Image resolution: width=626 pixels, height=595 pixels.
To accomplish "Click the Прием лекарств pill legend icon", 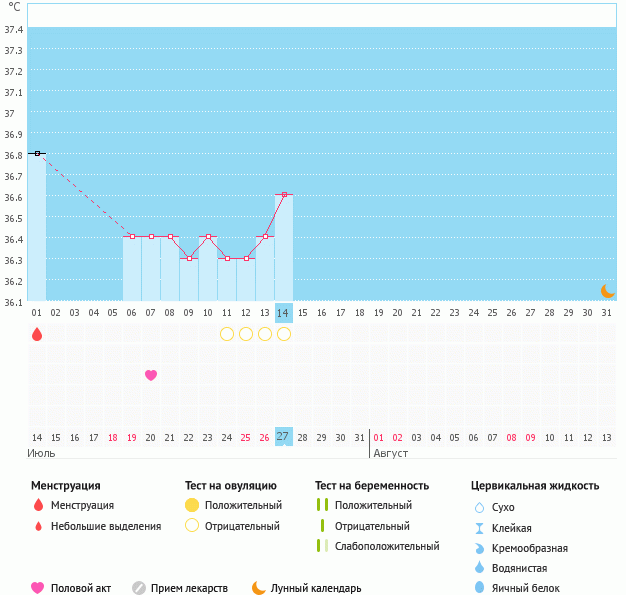I will 139,588.
